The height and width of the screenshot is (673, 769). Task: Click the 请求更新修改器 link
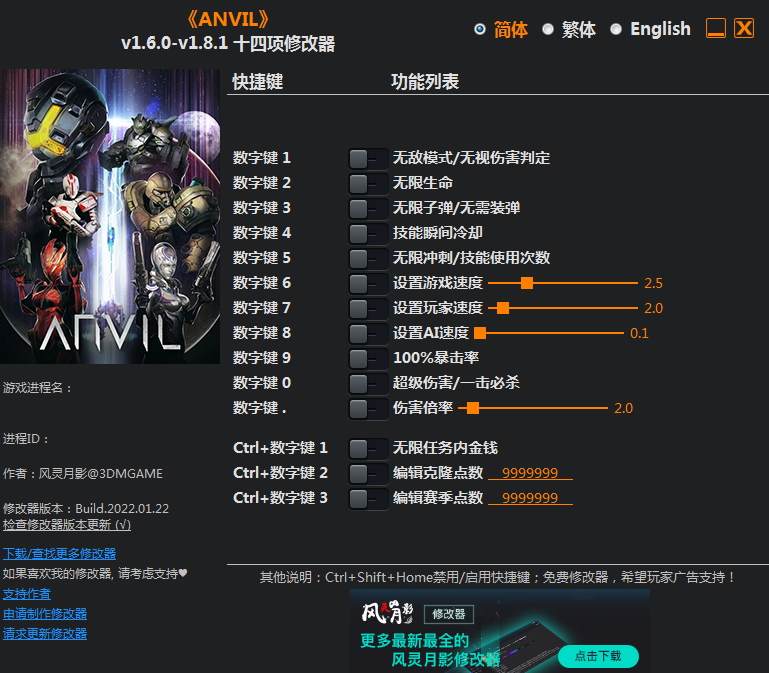point(45,634)
